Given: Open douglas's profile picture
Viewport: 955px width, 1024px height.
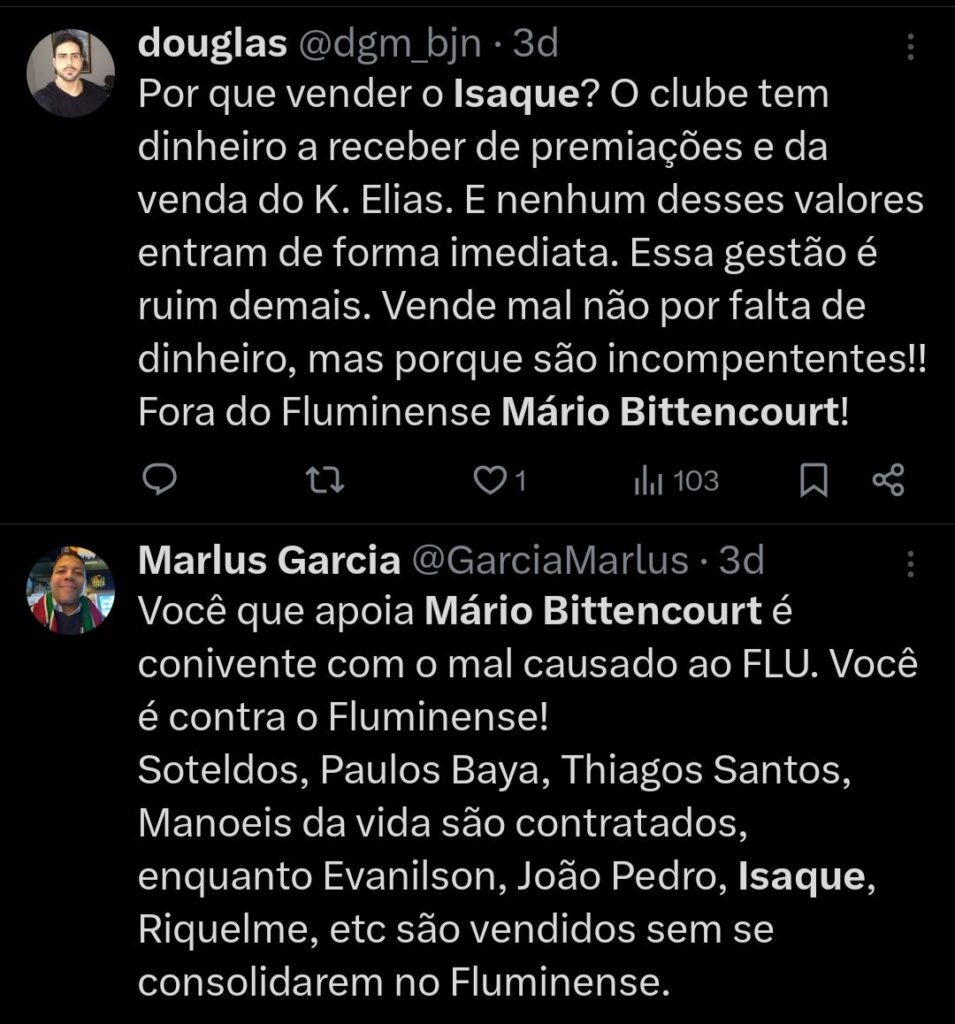Looking at the screenshot, I should click(x=71, y=73).
